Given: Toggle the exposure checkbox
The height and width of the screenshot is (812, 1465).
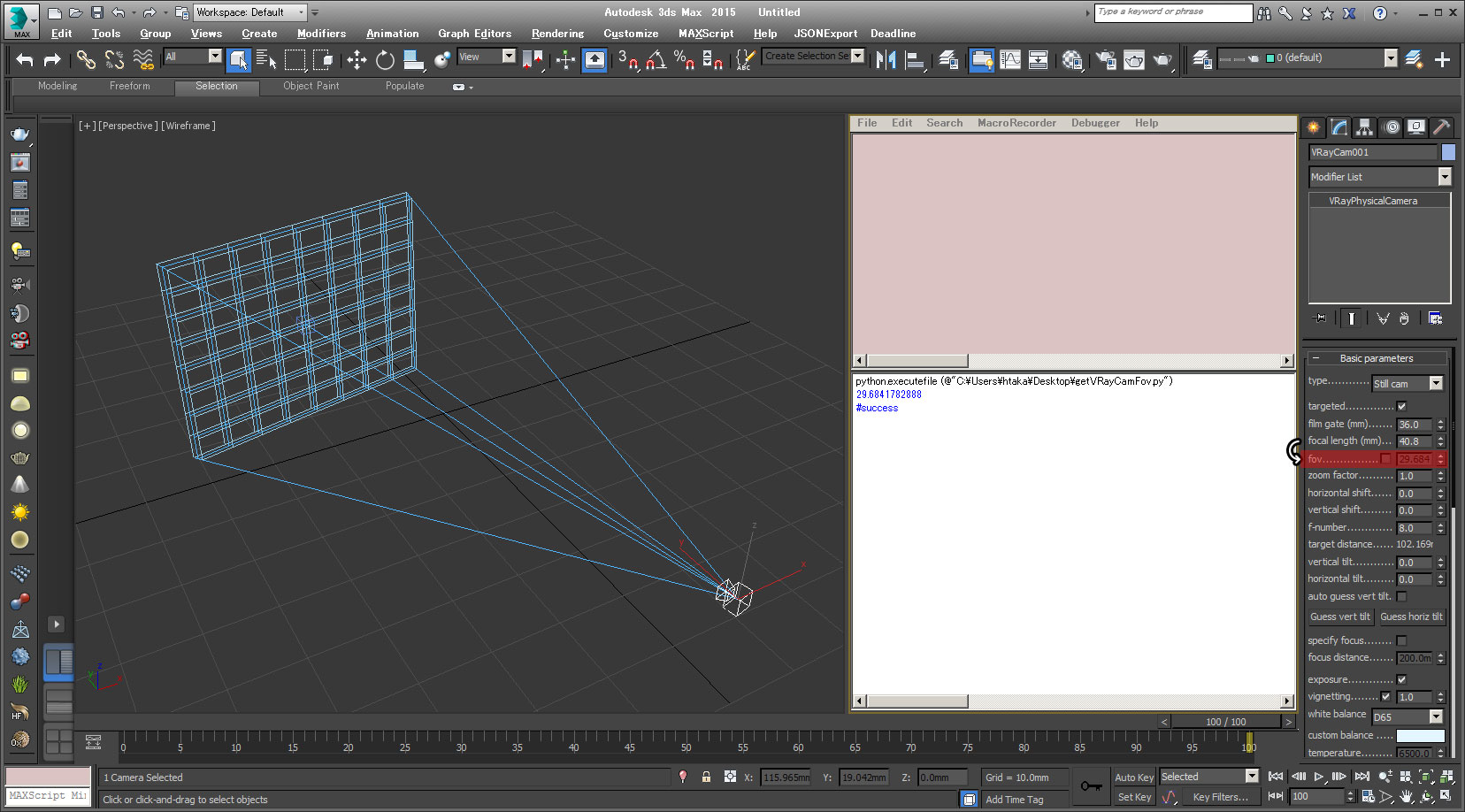Looking at the screenshot, I should point(1401,679).
